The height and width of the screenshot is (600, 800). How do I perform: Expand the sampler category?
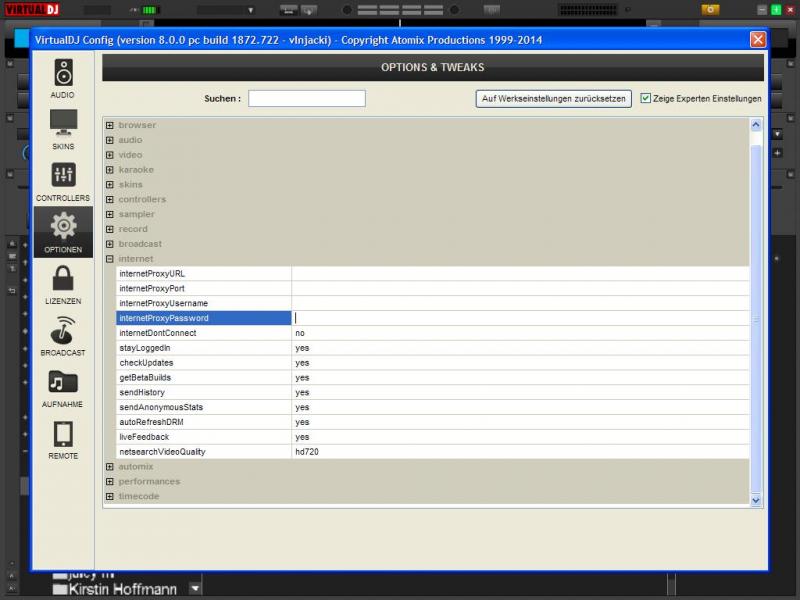click(110, 214)
